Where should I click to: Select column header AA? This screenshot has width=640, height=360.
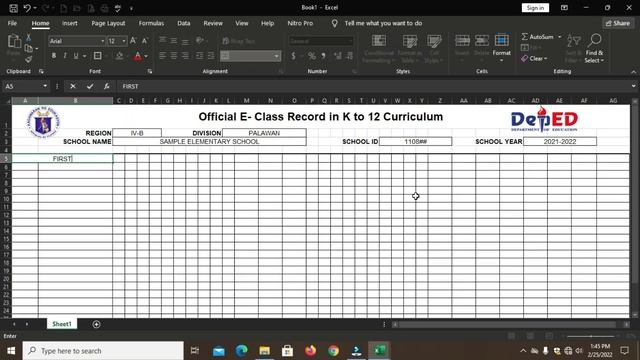click(x=464, y=100)
